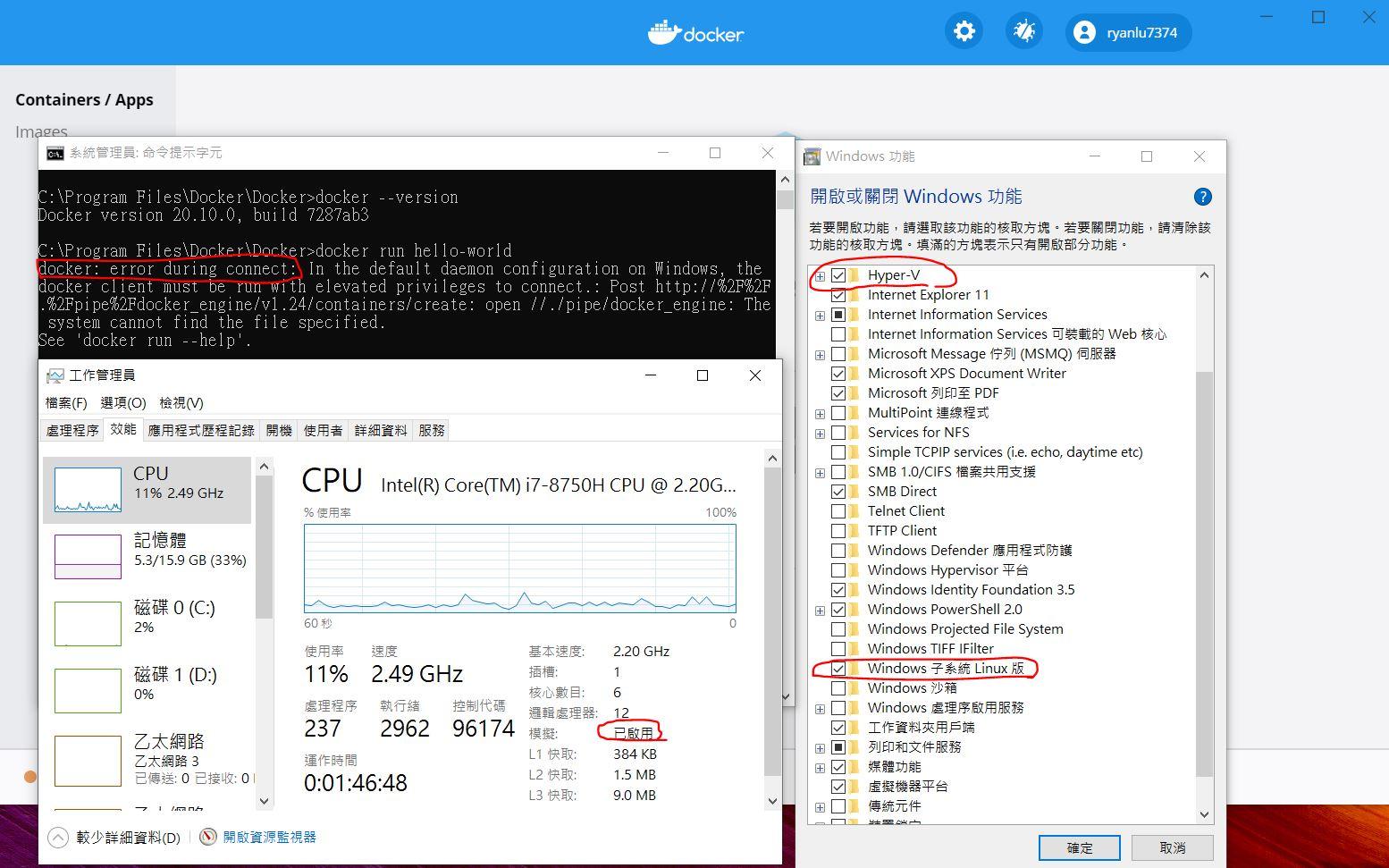The image size is (1389, 868).
Task: Expand 列印和文件服務 node
Action: (x=820, y=748)
